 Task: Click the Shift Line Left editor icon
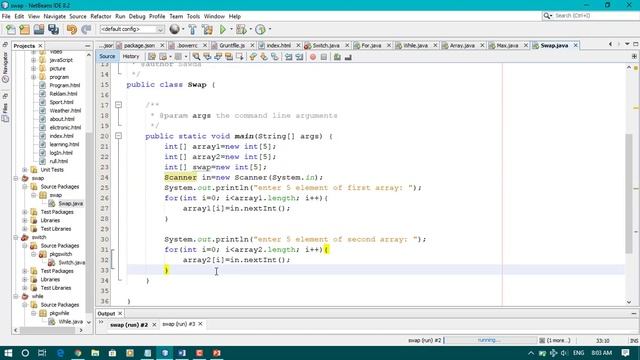coord(289,57)
